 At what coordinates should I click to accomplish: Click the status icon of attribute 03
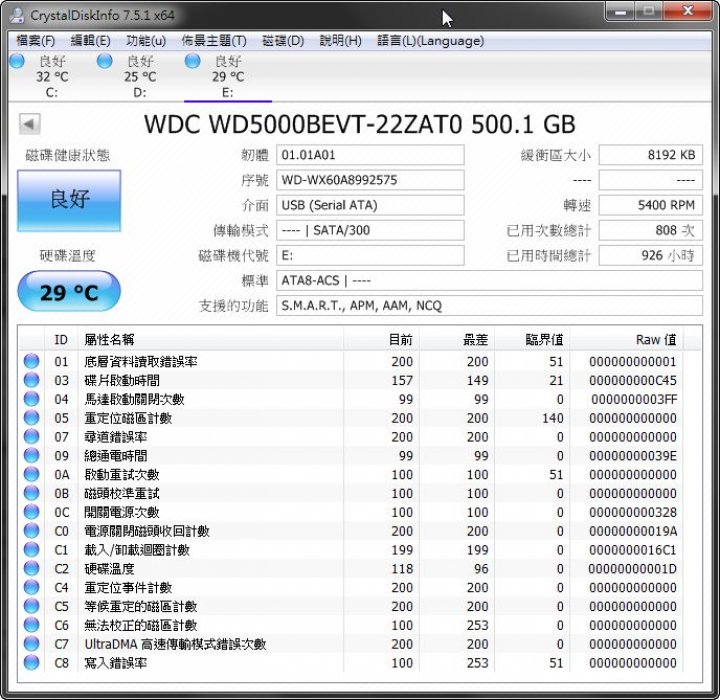31,380
